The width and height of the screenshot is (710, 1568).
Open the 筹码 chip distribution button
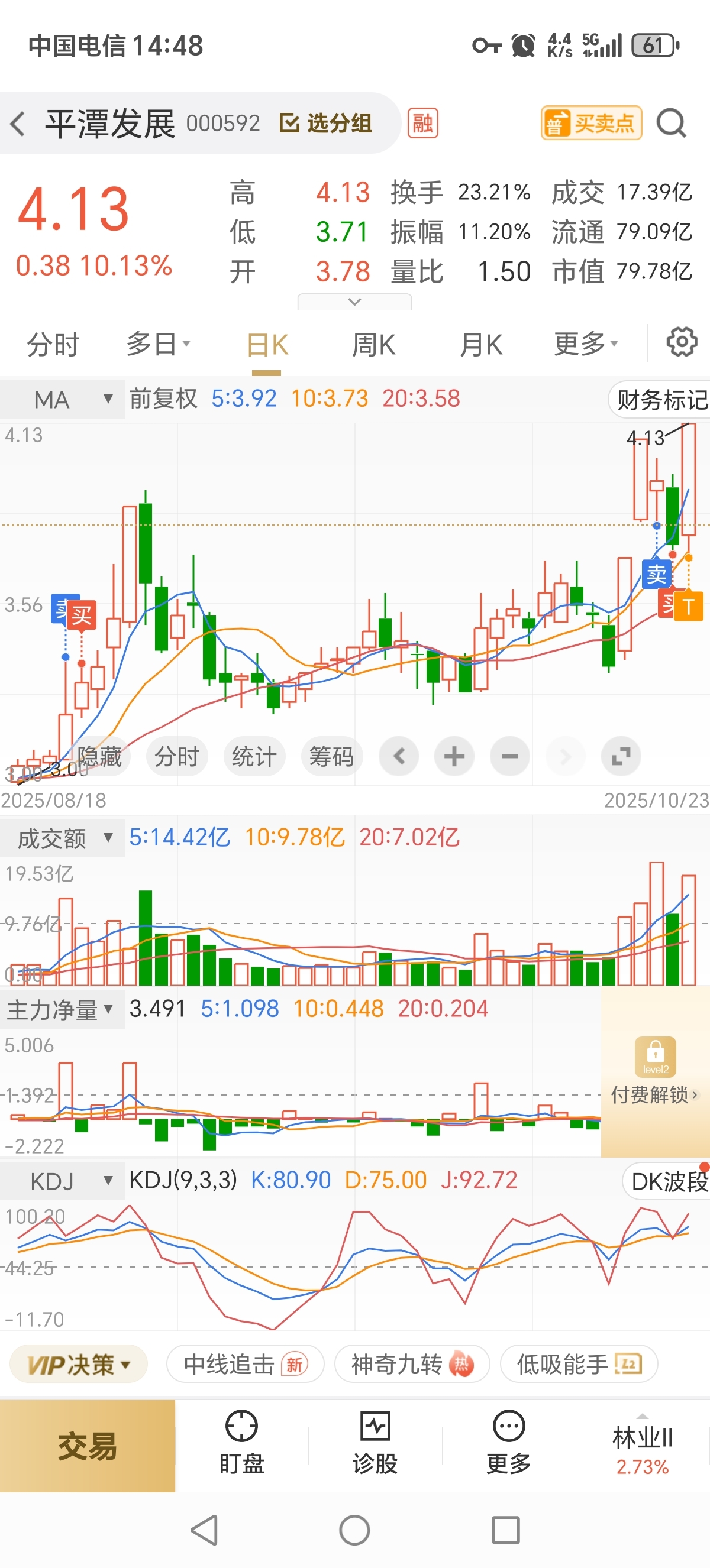[x=331, y=757]
